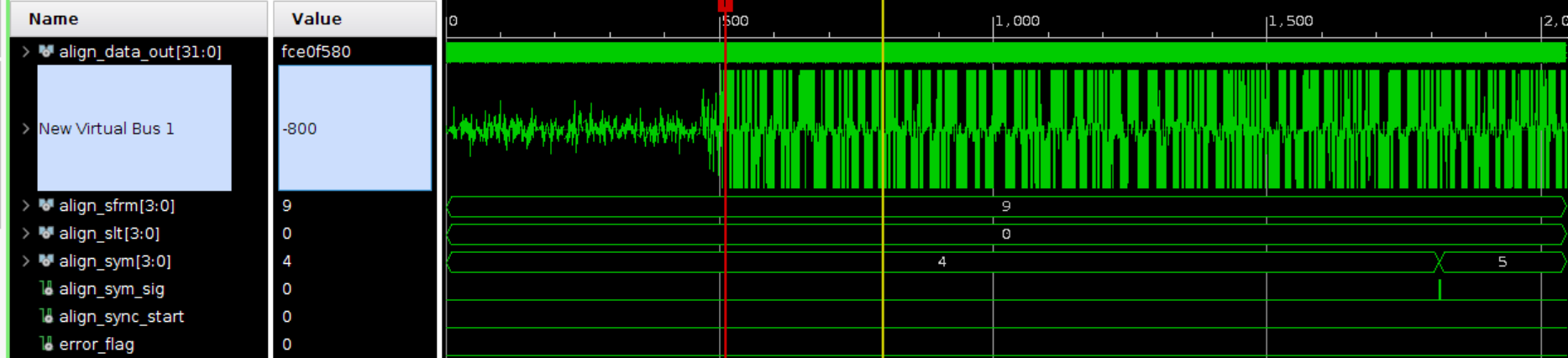
Task: Click the error_flag signal icon
Action: coord(46,344)
